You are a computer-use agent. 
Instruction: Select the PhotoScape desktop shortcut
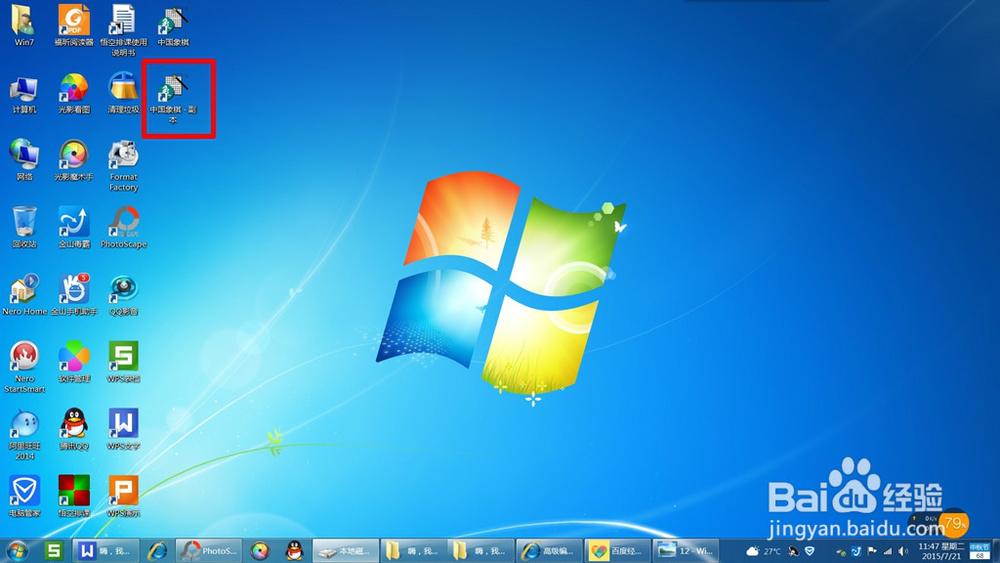[123, 228]
